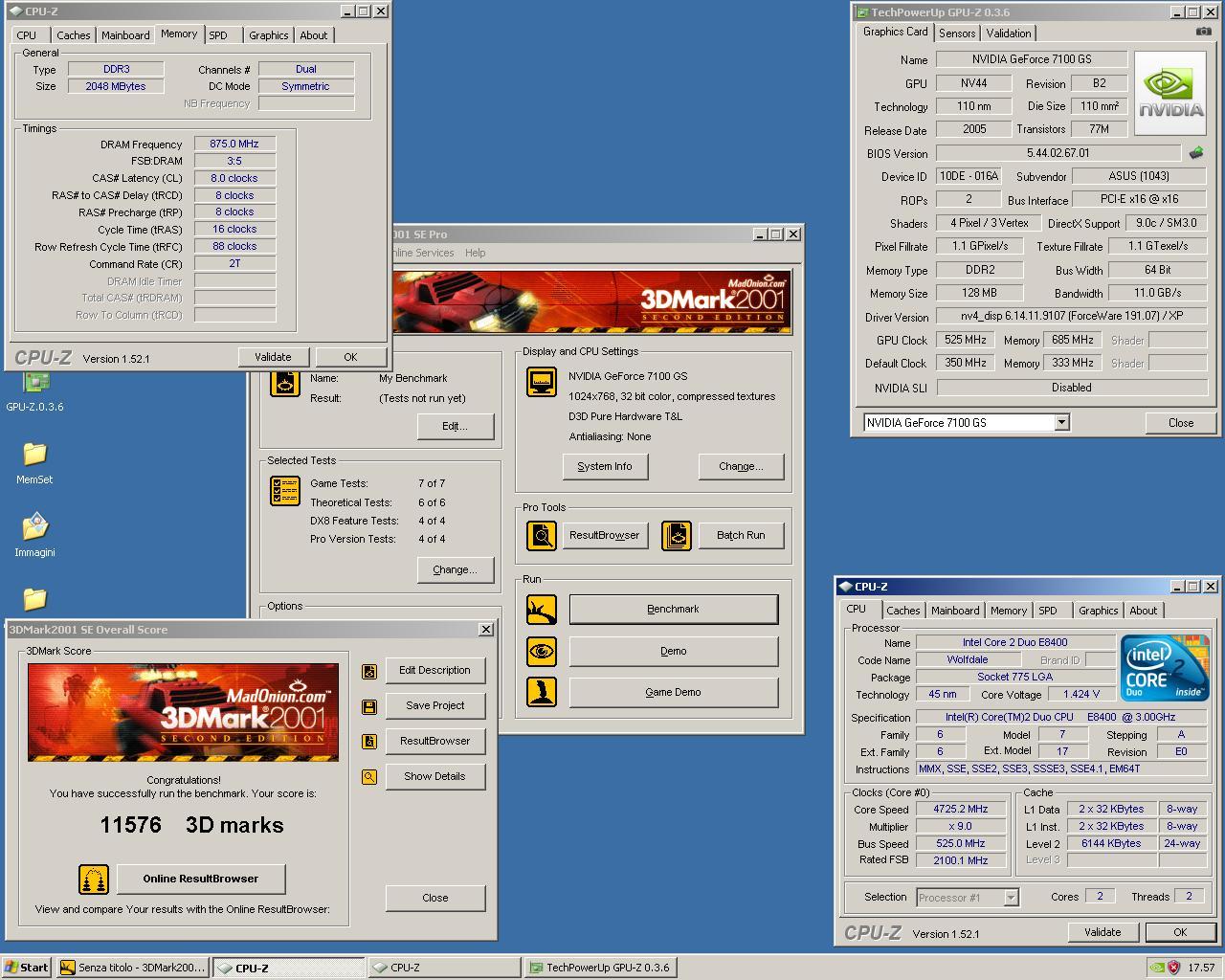Viewport: 1225px width, 980px height.
Task: Open Caches tab in lower CPU-Z window
Action: pos(902,611)
